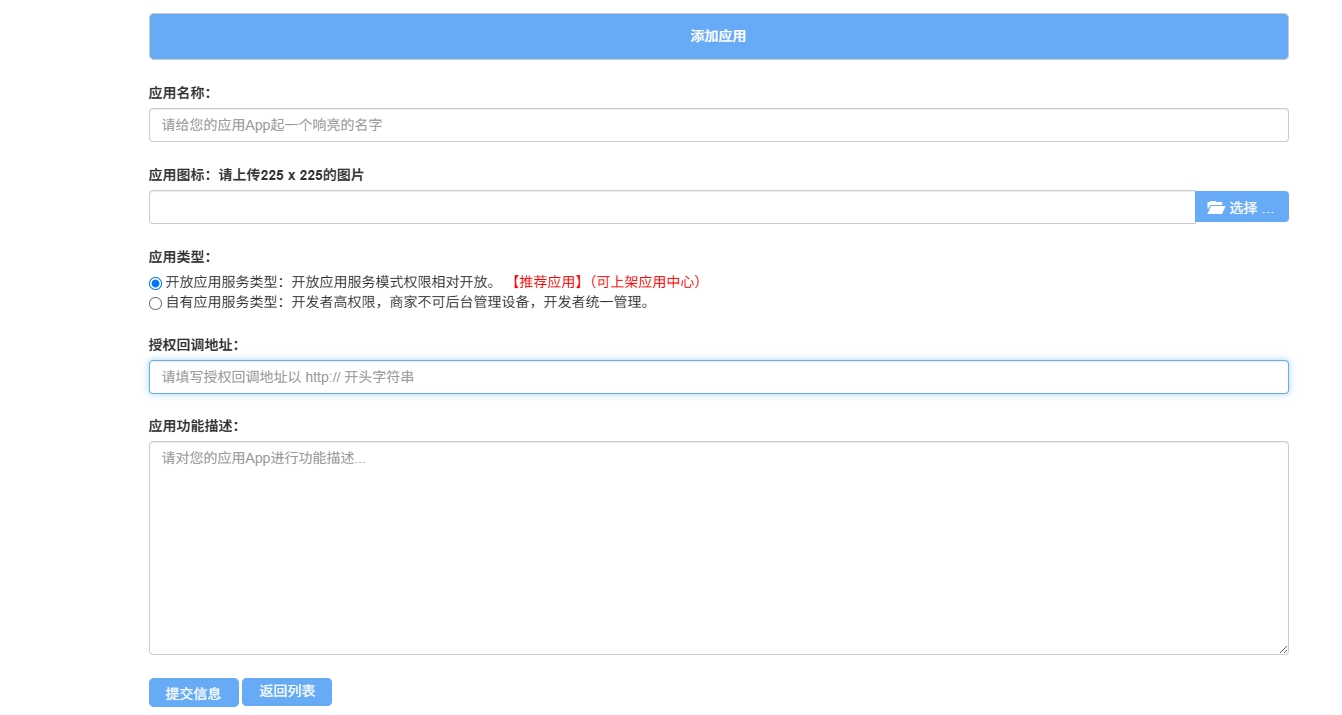The image size is (1342, 715).
Task: Click the textarea resize handle corner
Action: pos(1282,648)
